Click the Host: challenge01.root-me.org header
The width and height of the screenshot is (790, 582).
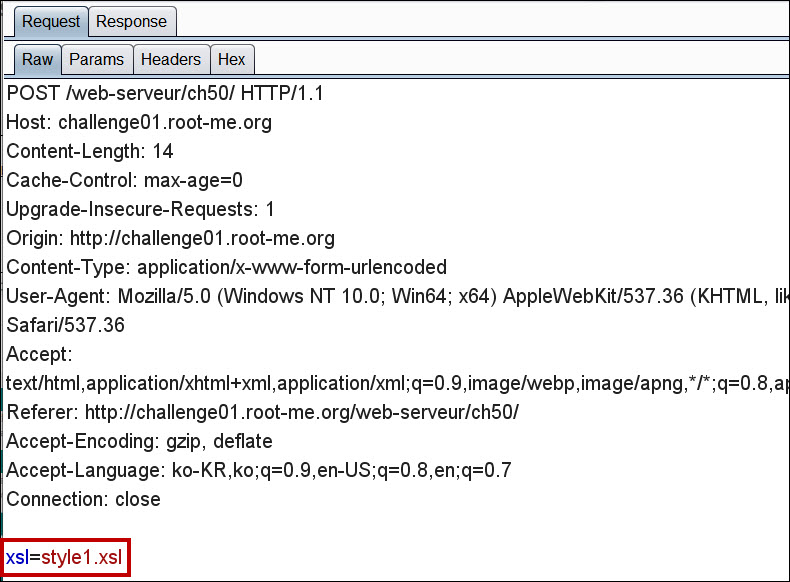[x=139, y=122]
